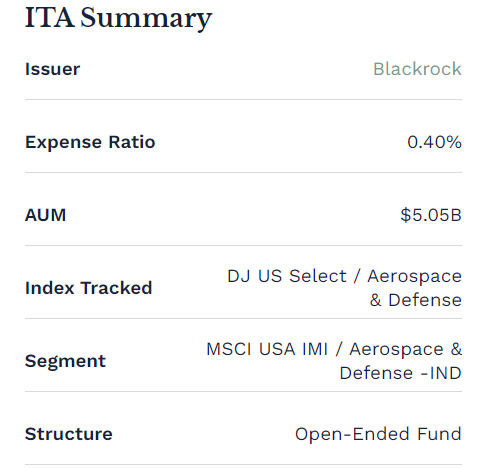The height and width of the screenshot is (468, 487).
Task: Select the Issuer row label
Action: (52, 69)
